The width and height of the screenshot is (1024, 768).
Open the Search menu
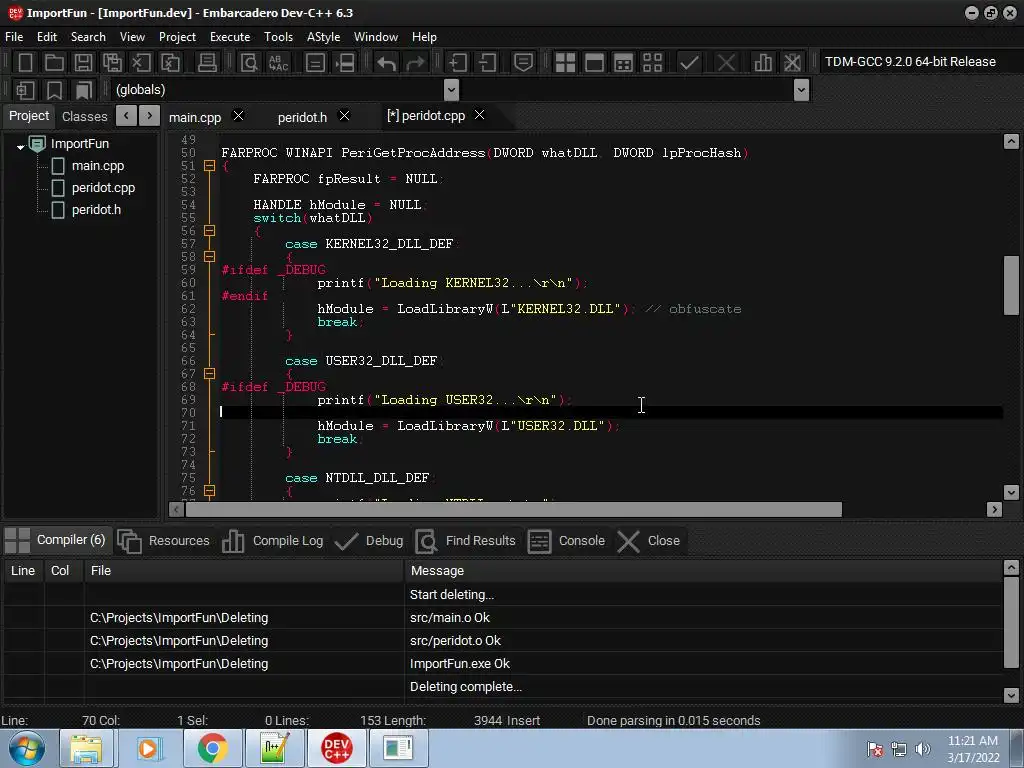(x=88, y=37)
